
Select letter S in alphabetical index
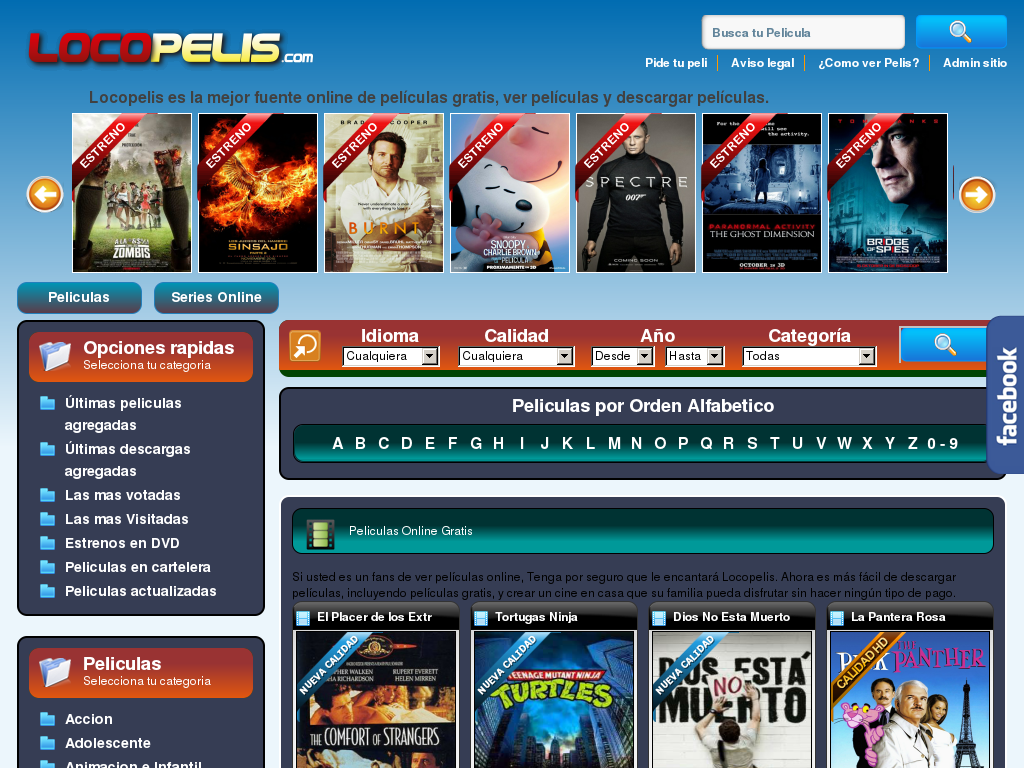(x=752, y=443)
